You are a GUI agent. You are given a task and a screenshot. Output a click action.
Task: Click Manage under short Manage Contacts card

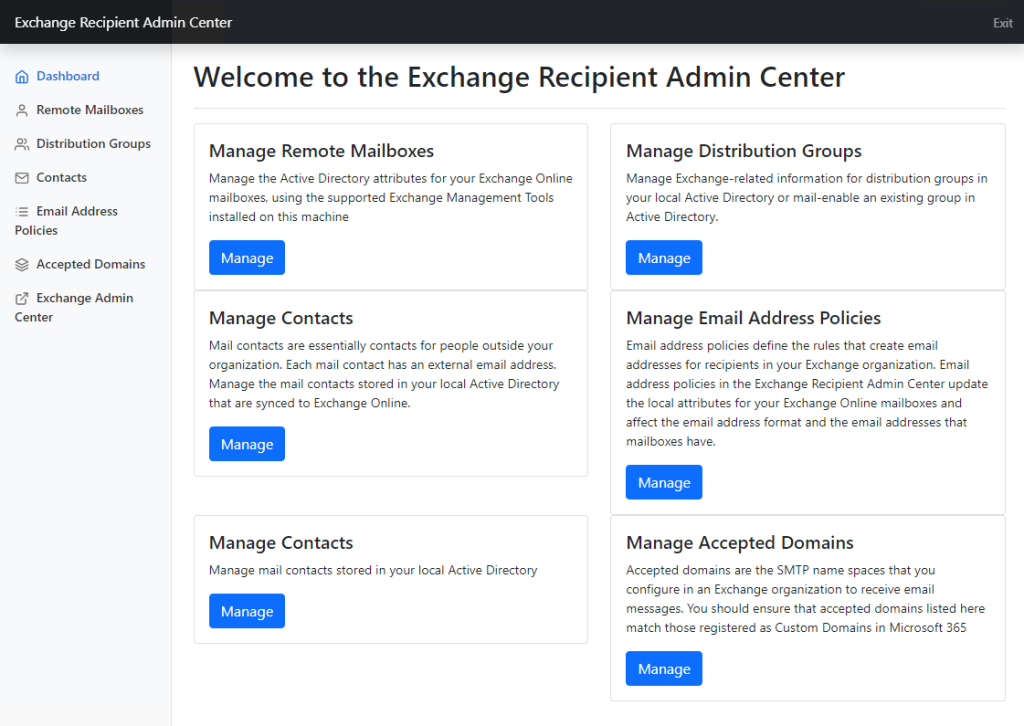(x=247, y=611)
